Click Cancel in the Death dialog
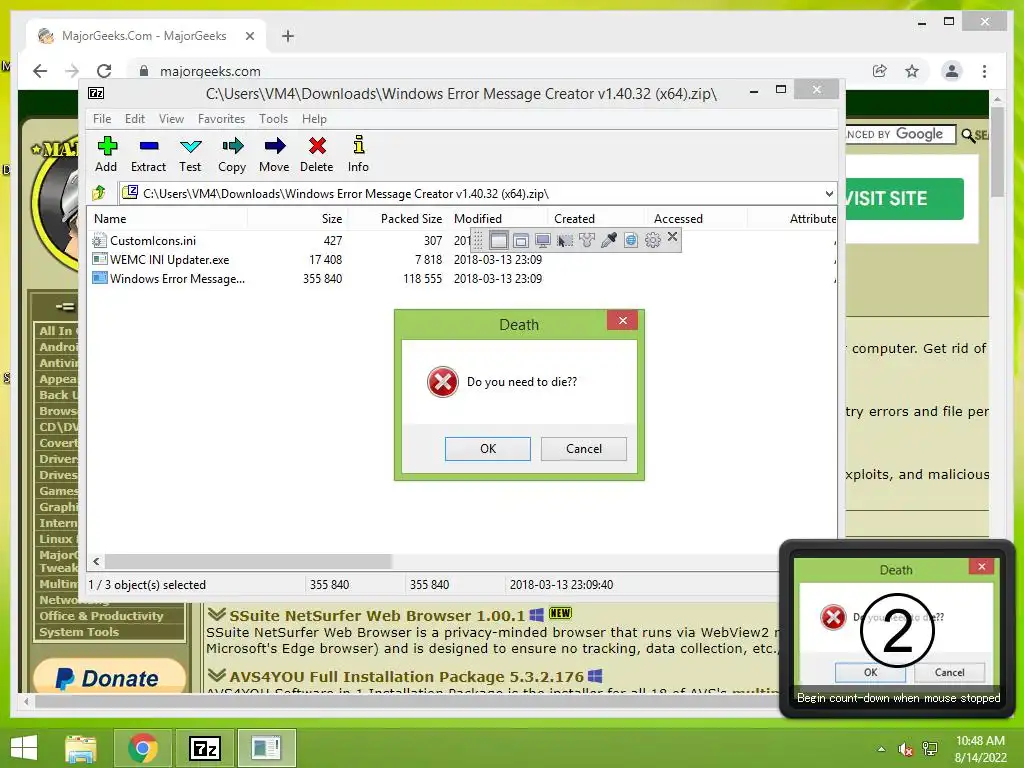 click(584, 449)
